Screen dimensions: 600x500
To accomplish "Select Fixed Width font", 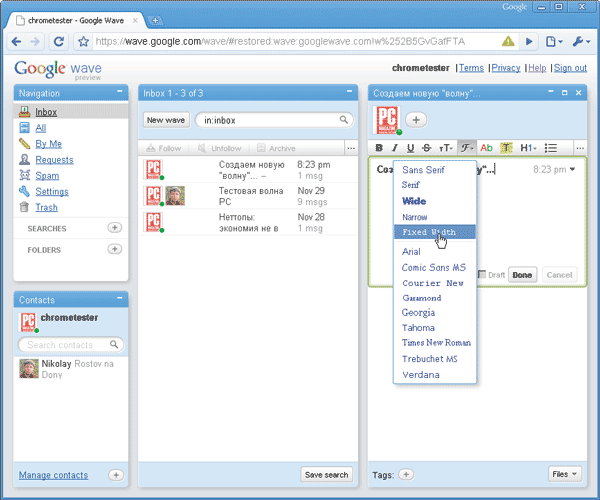I will [435, 232].
